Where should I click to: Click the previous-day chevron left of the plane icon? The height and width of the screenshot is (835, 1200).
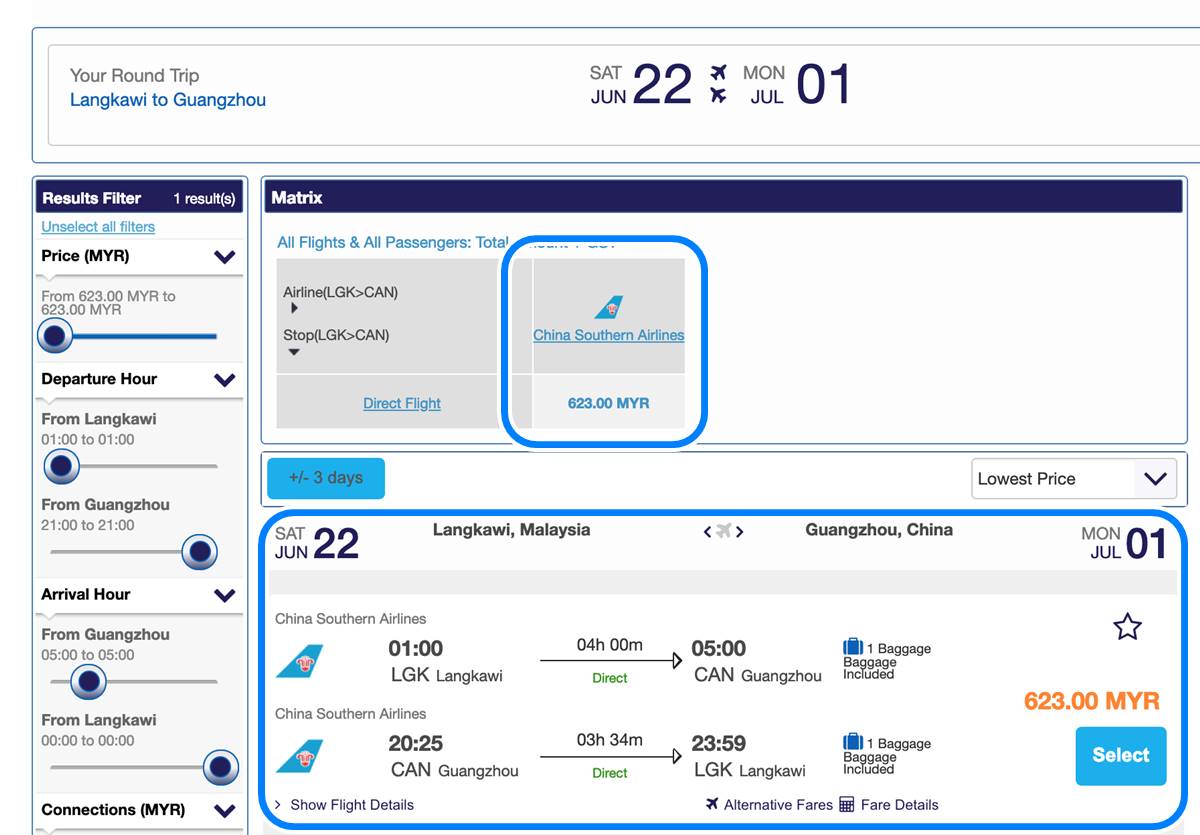708,531
